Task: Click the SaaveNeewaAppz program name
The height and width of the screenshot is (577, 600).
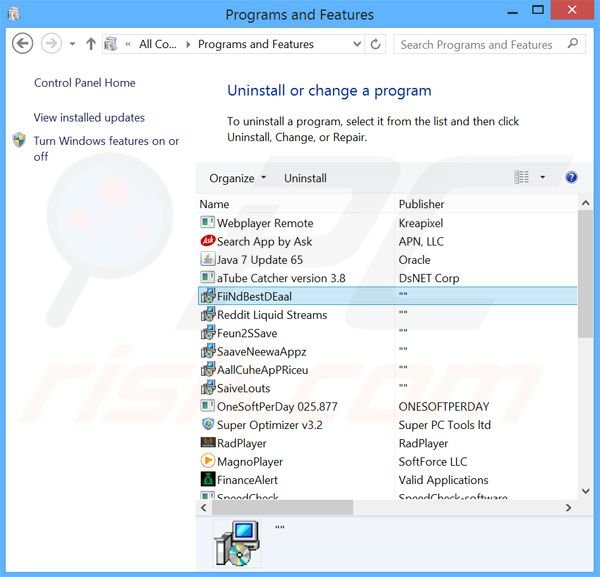Action: (261, 352)
